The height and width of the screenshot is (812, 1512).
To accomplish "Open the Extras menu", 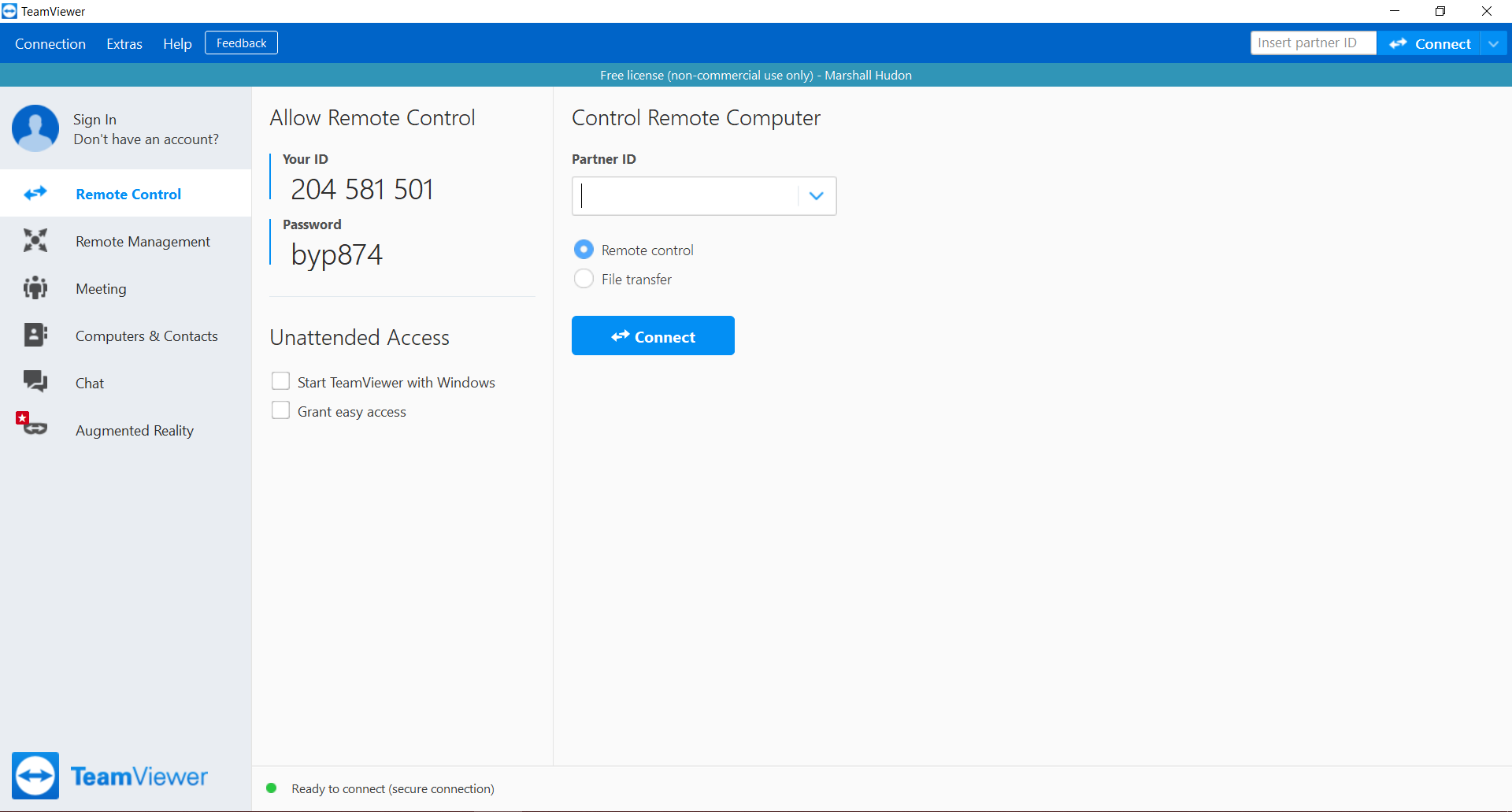I will coord(124,44).
